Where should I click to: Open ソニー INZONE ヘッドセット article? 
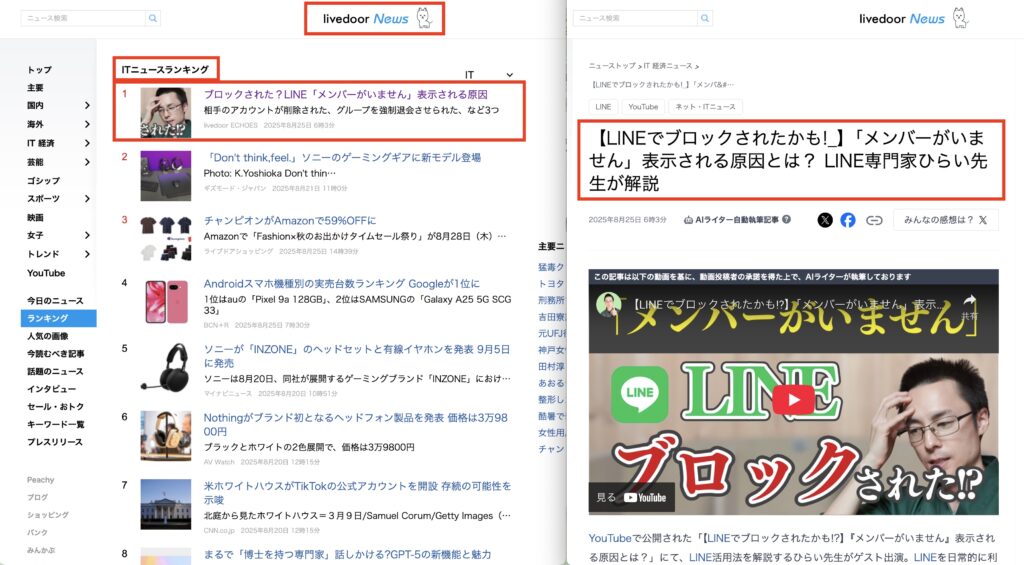pyautogui.click(x=357, y=356)
